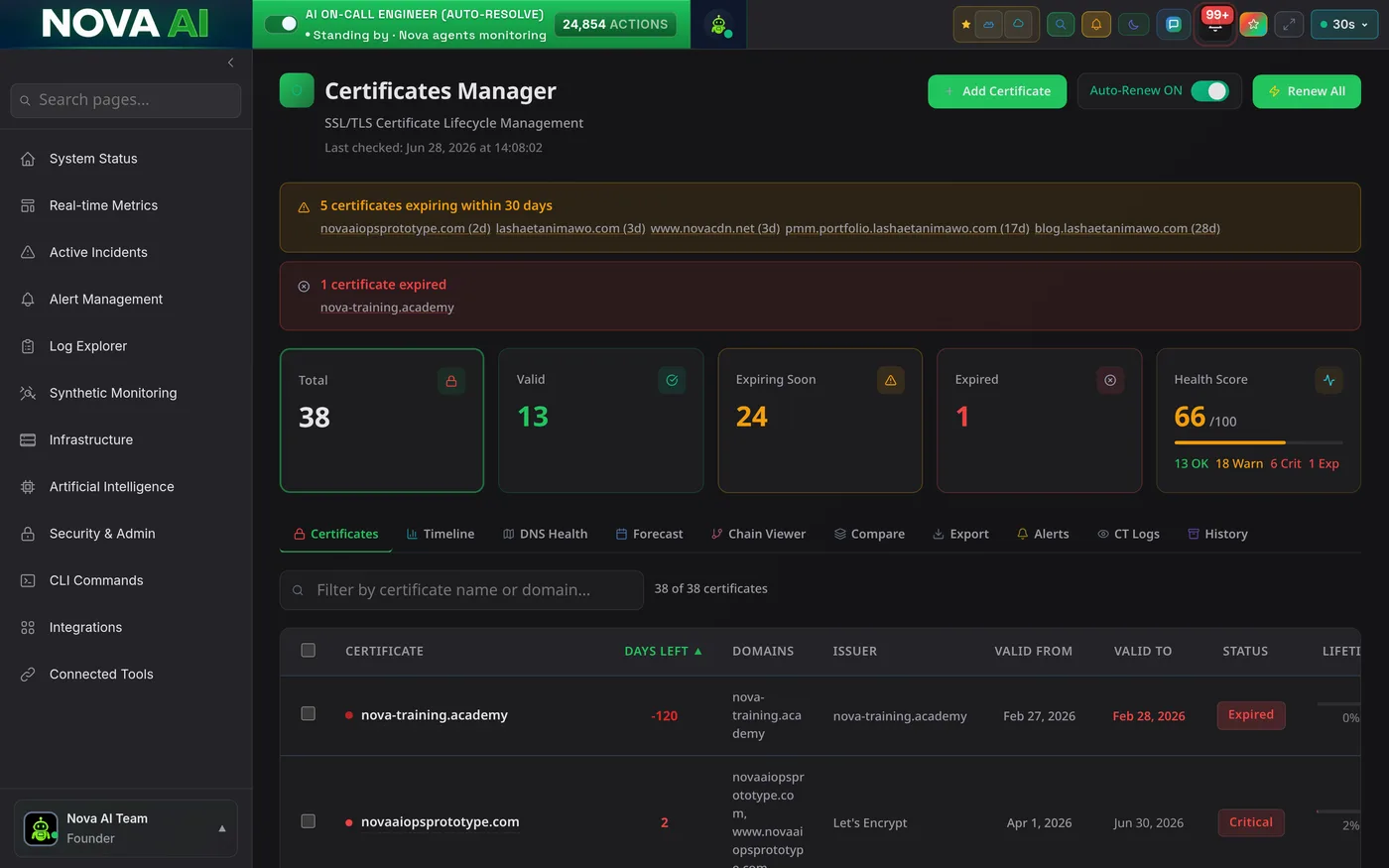The height and width of the screenshot is (868, 1389).
Task: Collapse the sidebar with the chevron arrow
Action: pos(230,62)
